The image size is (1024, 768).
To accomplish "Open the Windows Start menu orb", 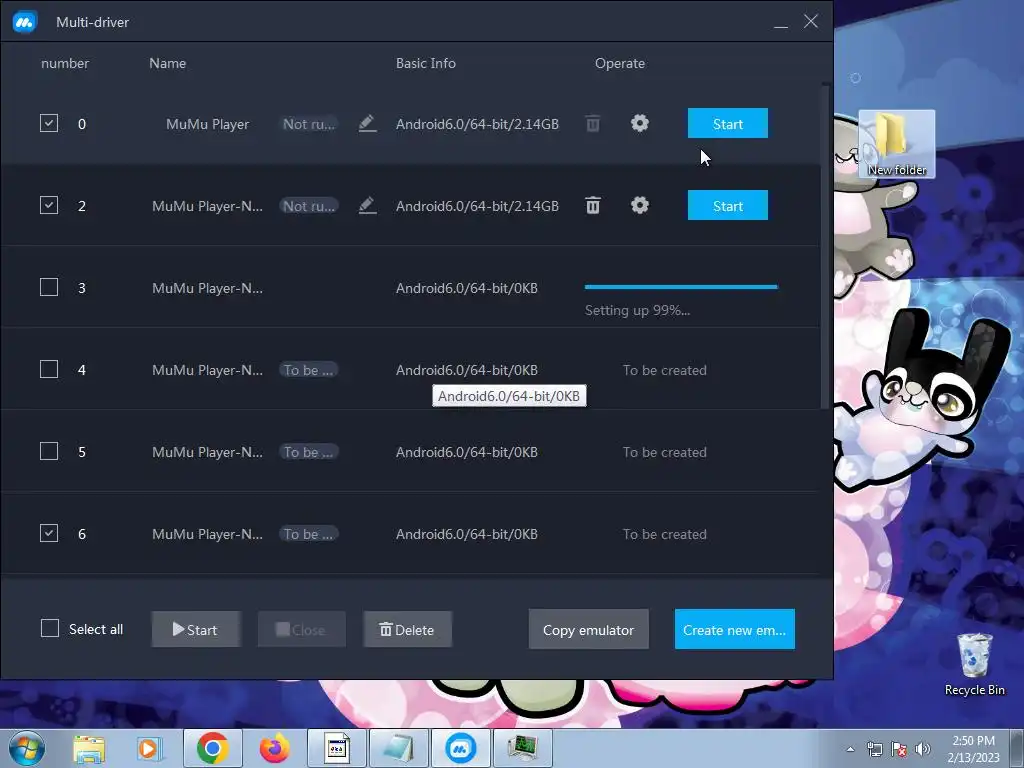I will (x=27, y=748).
